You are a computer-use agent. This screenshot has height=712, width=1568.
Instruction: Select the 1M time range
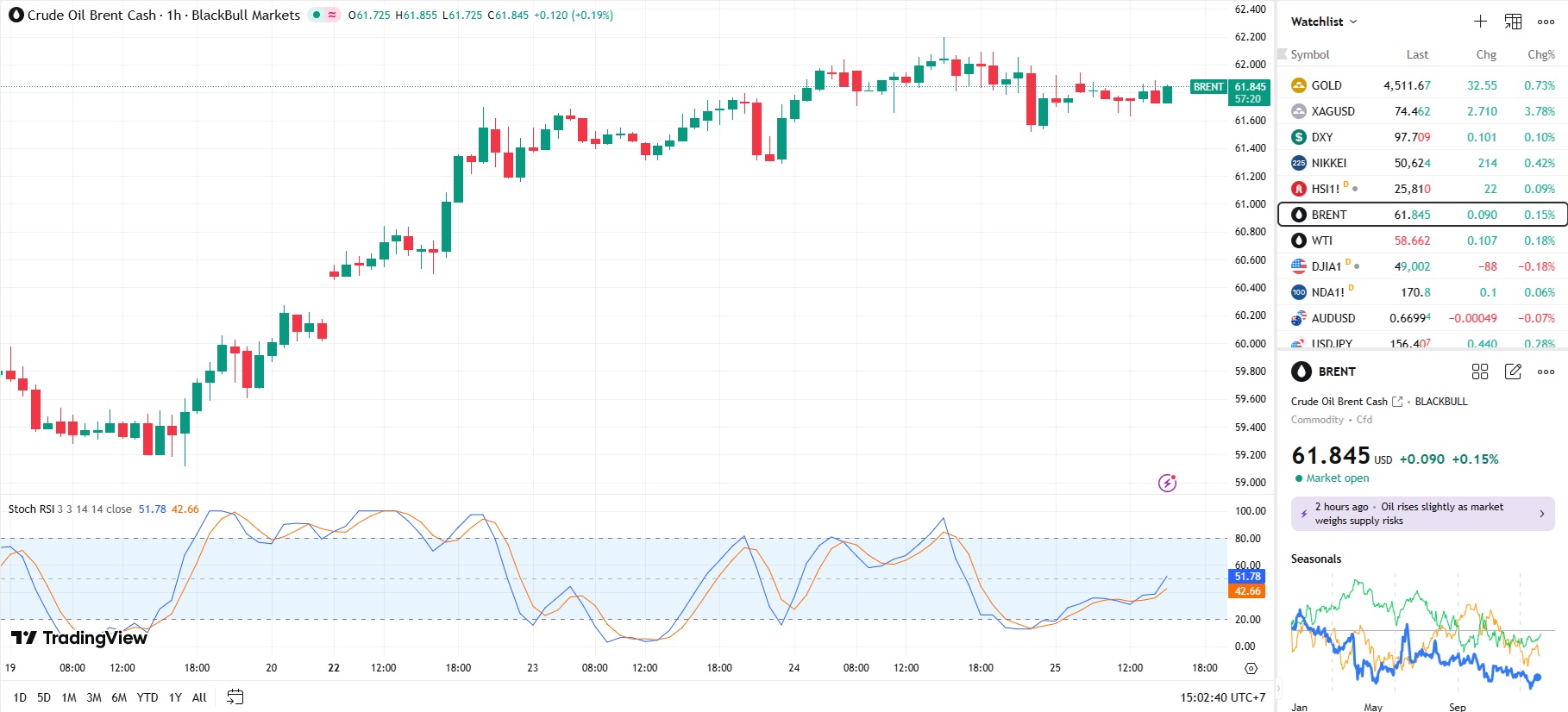[69, 697]
